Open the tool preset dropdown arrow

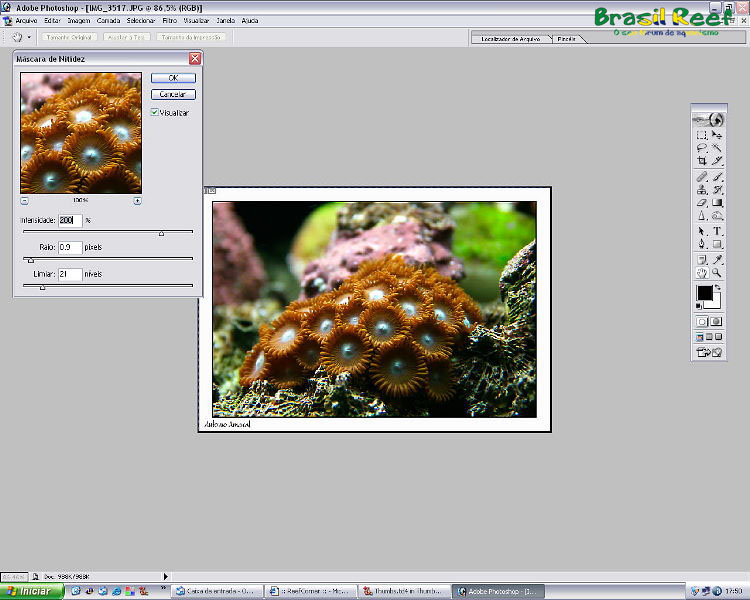click(x=30, y=37)
